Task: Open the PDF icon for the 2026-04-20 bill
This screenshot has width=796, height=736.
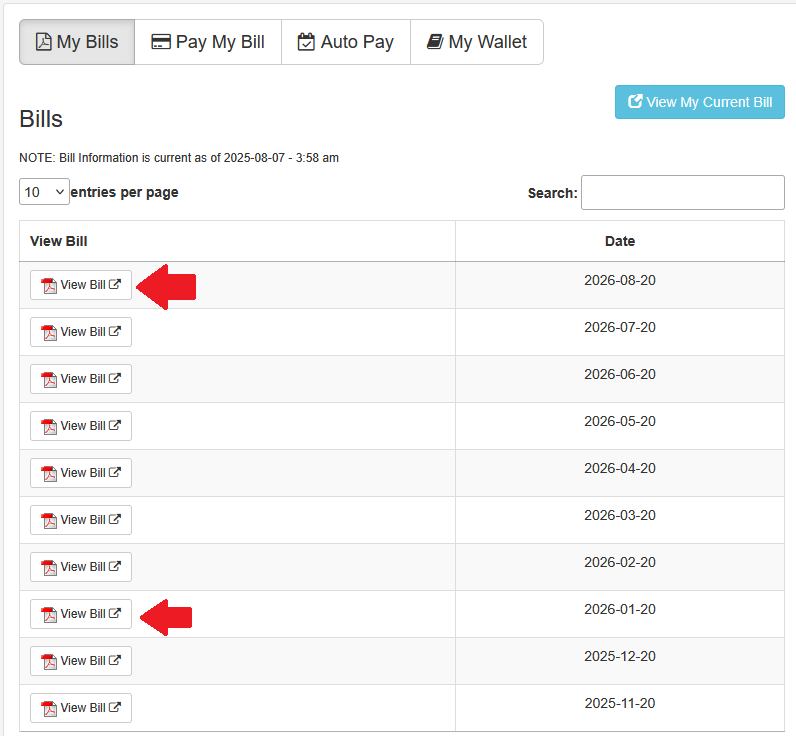Action: pos(49,474)
